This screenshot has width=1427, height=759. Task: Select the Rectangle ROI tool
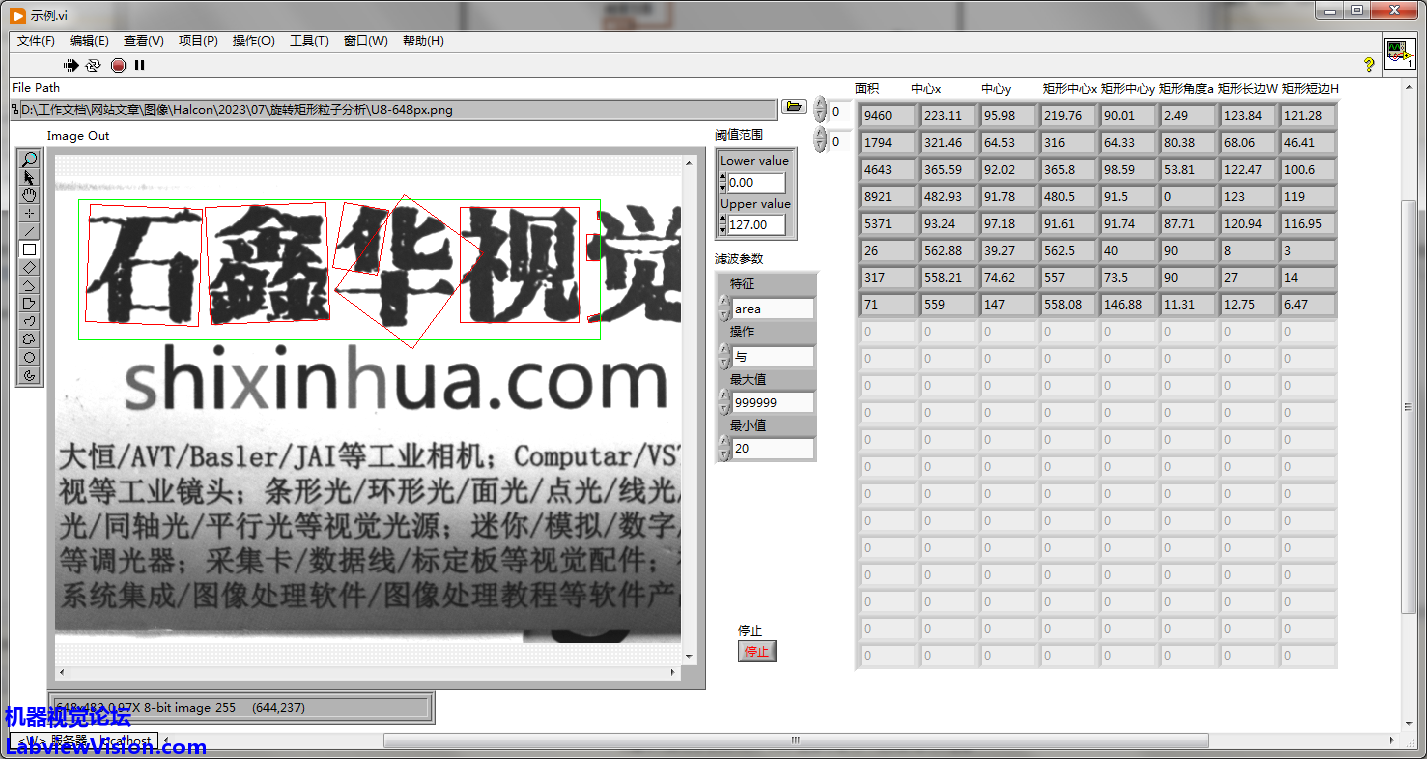pyautogui.click(x=30, y=249)
